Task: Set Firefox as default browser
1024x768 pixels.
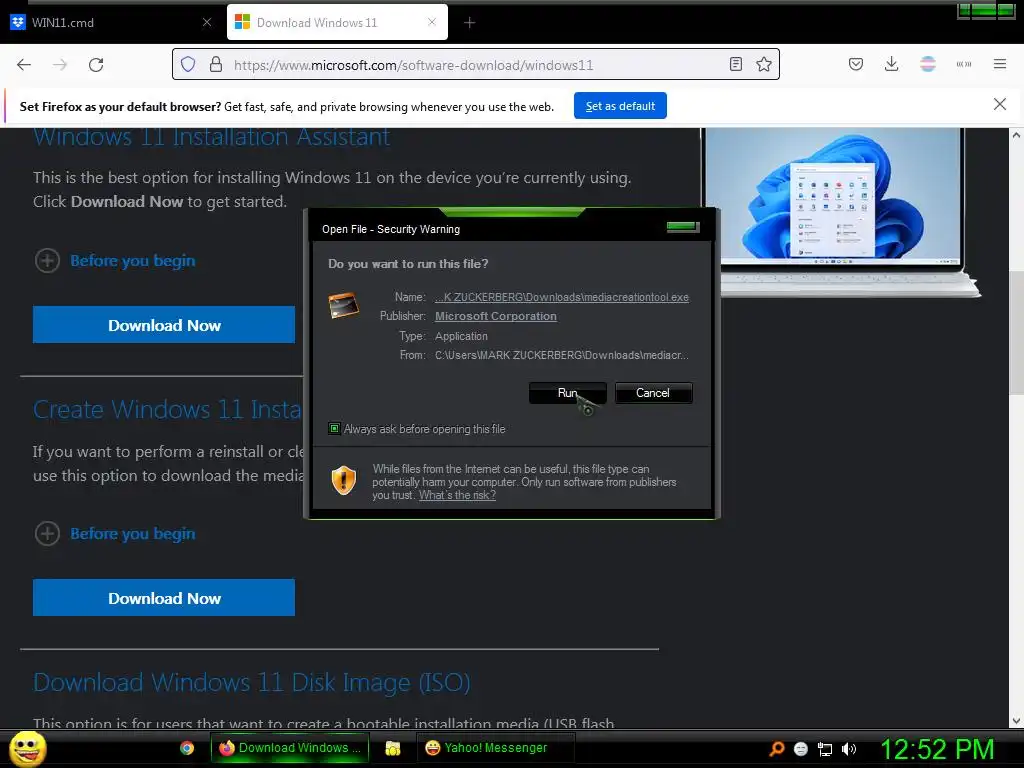Action: pyautogui.click(x=620, y=106)
